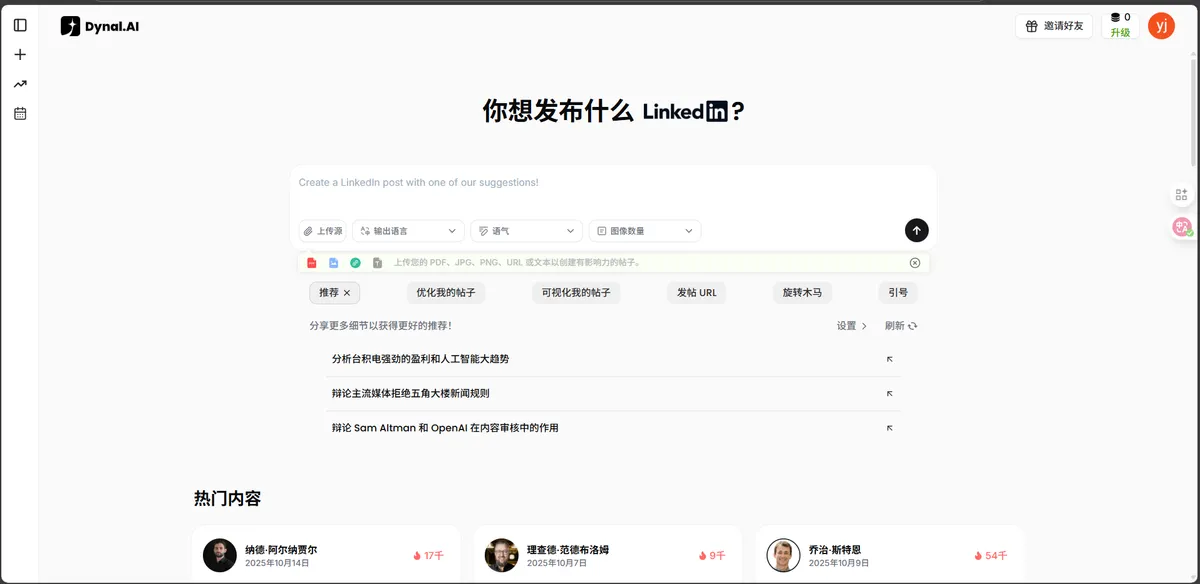Click the yj avatar in the top right
Viewport: 1200px width, 584px height.
pos(1161,25)
